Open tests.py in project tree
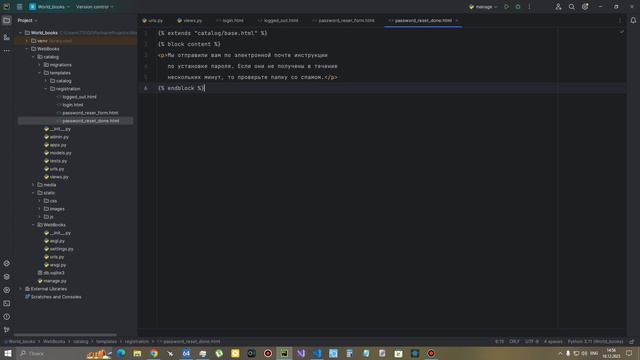The width and height of the screenshot is (640, 360). click(58, 161)
